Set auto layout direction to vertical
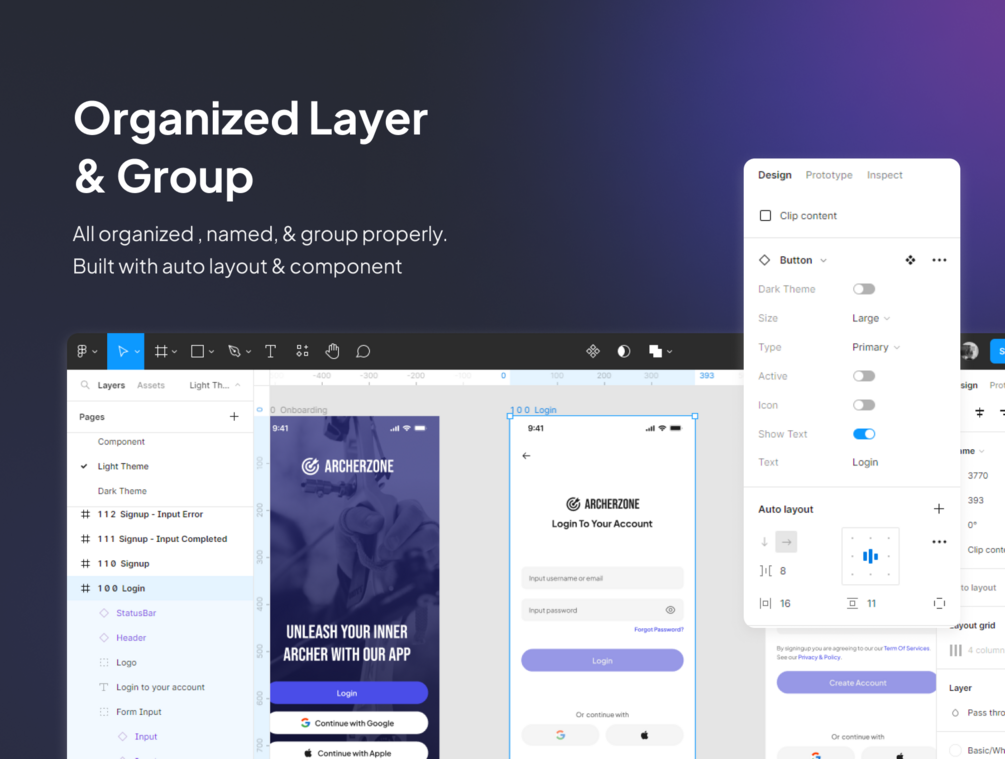Image resolution: width=1005 pixels, height=759 pixels. point(765,542)
